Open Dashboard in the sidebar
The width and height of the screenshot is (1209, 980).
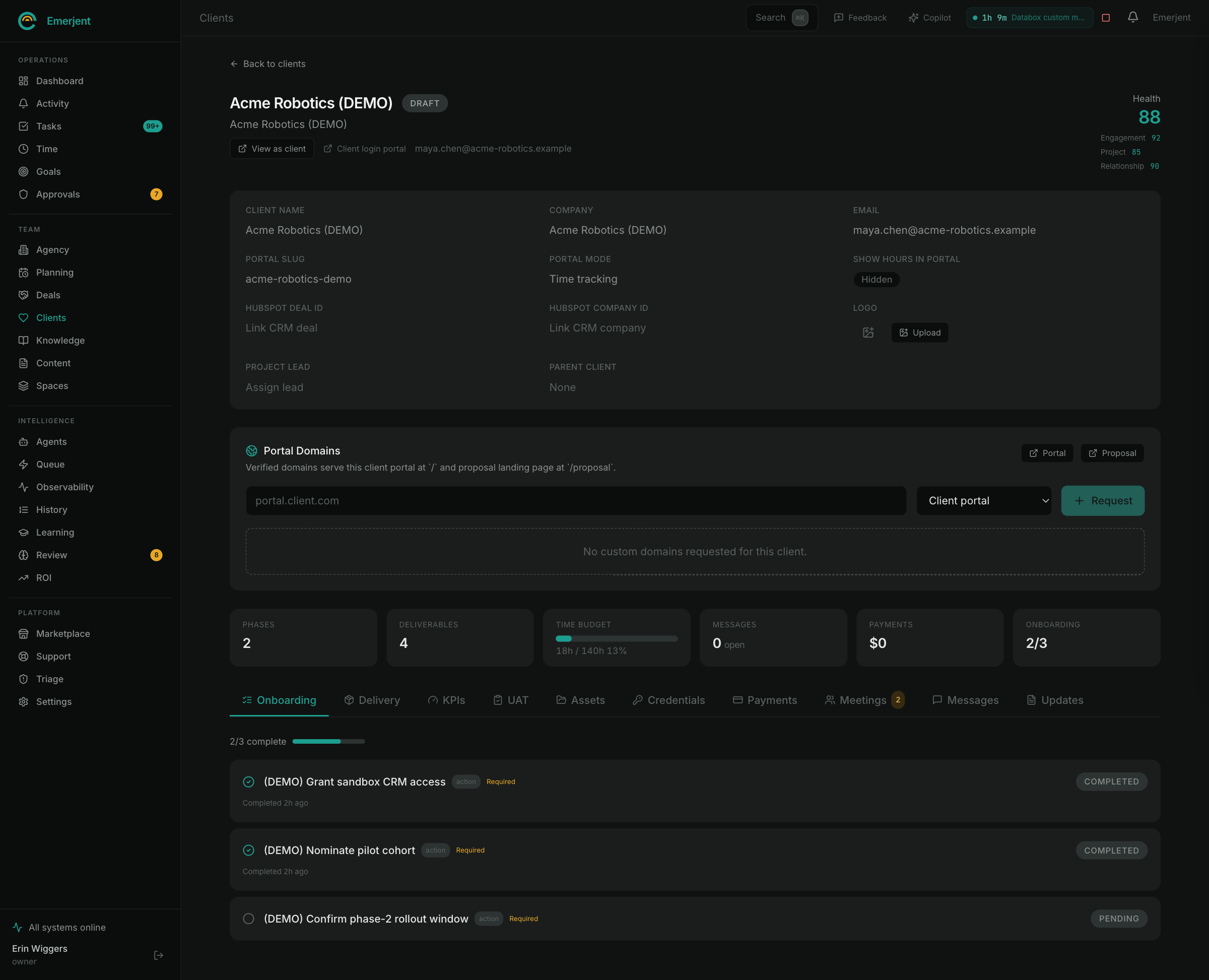(x=90, y=81)
